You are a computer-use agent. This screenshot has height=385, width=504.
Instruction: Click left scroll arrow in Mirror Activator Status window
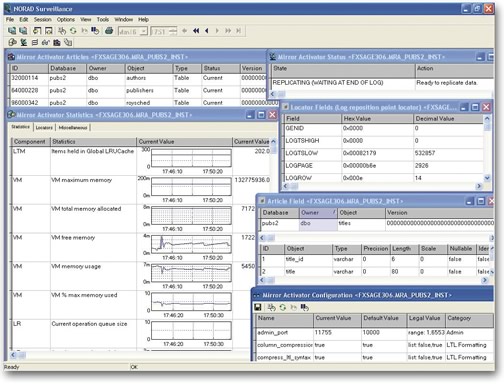pyautogui.click(x=273, y=94)
